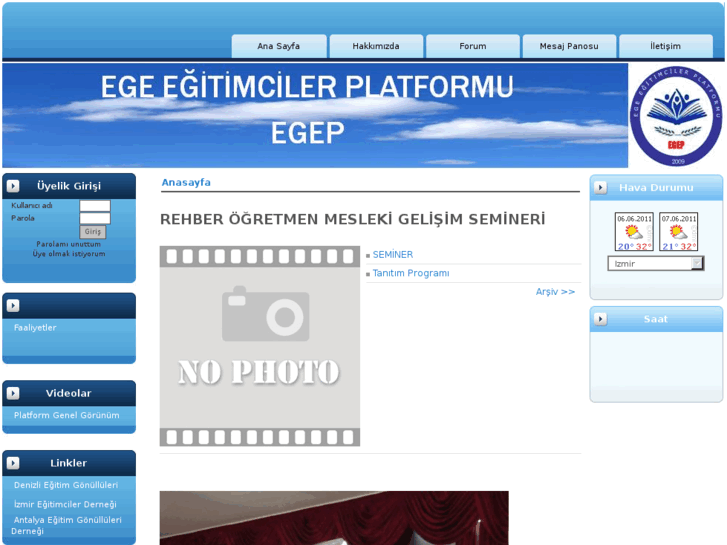Click the red curtain photo thumbnail
This screenshot has height=545, width=727.
click(334, 518)
